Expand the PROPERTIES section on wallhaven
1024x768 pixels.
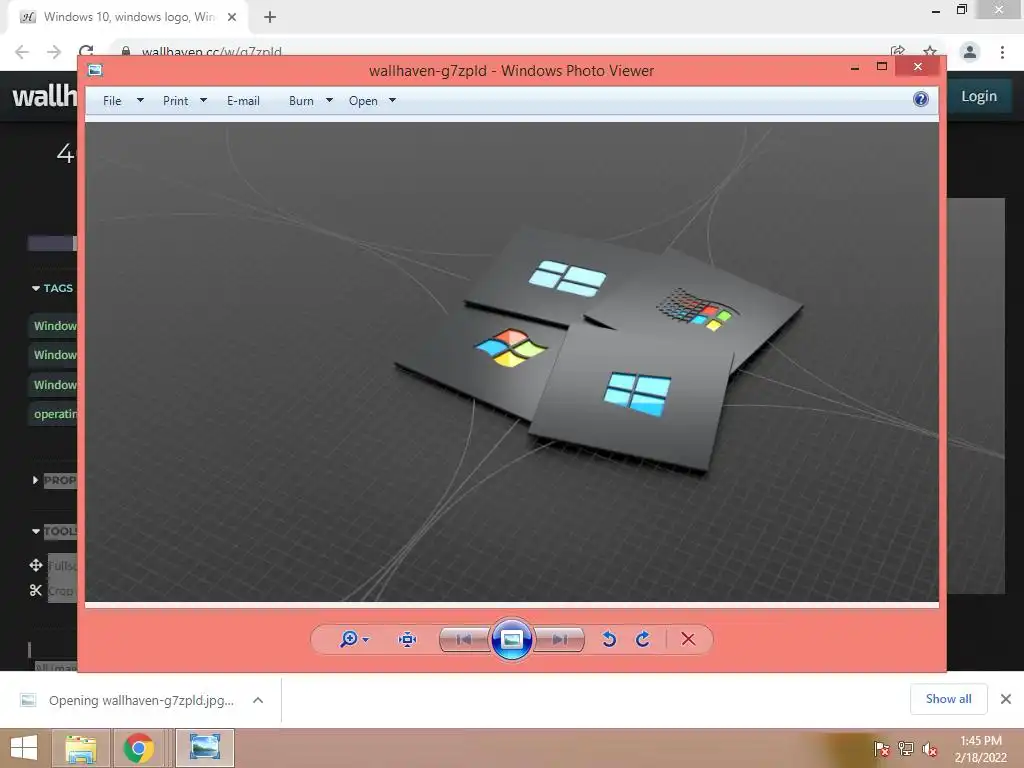click(54, 480)
